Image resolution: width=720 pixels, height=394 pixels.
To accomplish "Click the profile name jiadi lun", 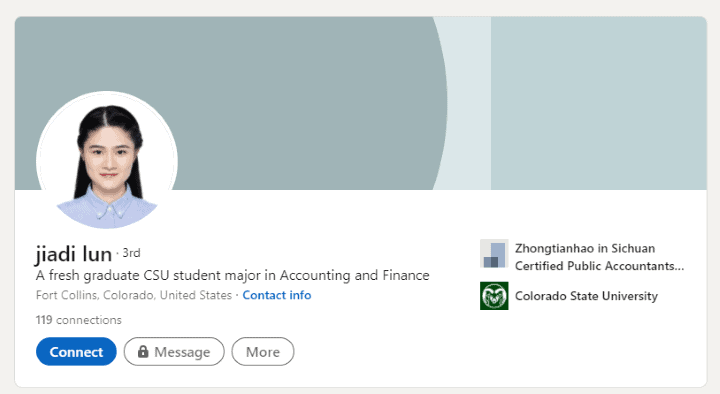I will tap(73, 254).
